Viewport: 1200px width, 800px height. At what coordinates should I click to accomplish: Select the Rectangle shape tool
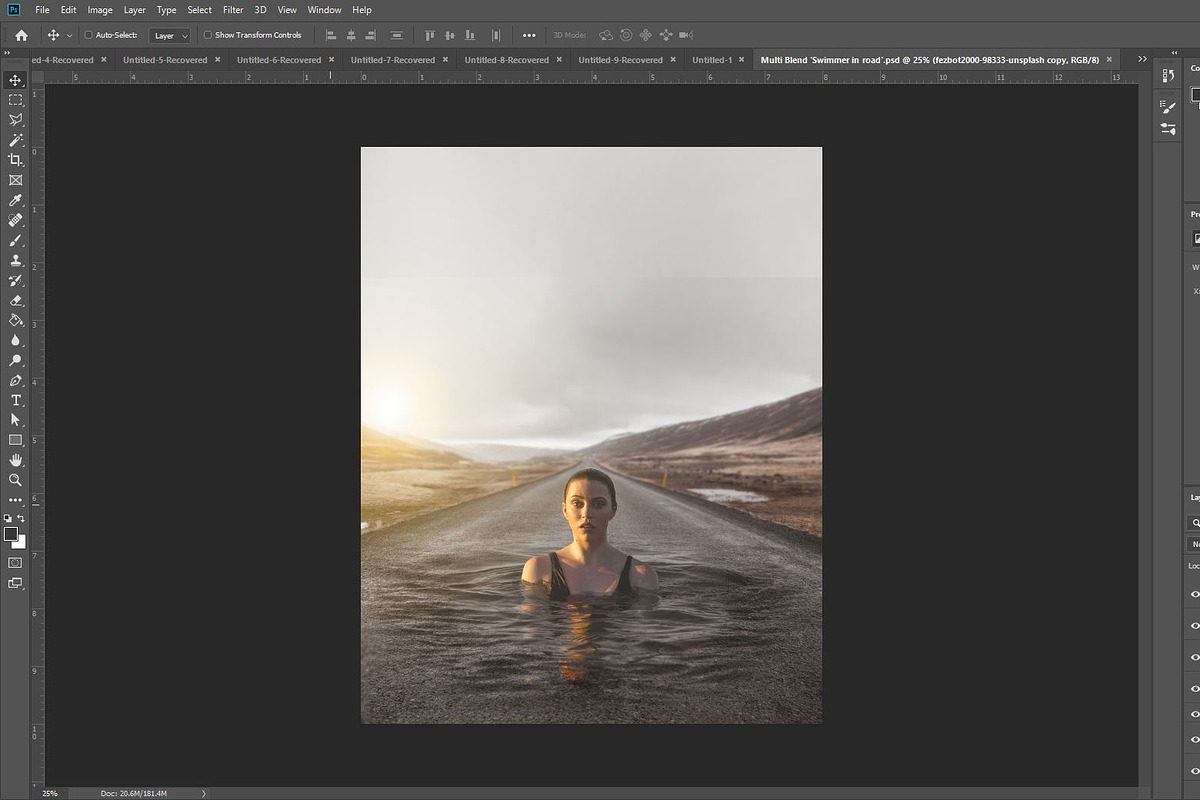tap(15, 440)
